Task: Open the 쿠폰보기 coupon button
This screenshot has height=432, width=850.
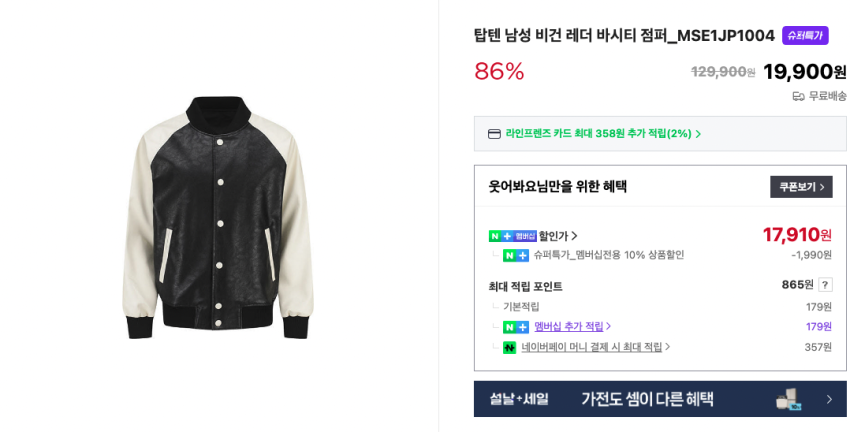Action: (x=801, y=187)
